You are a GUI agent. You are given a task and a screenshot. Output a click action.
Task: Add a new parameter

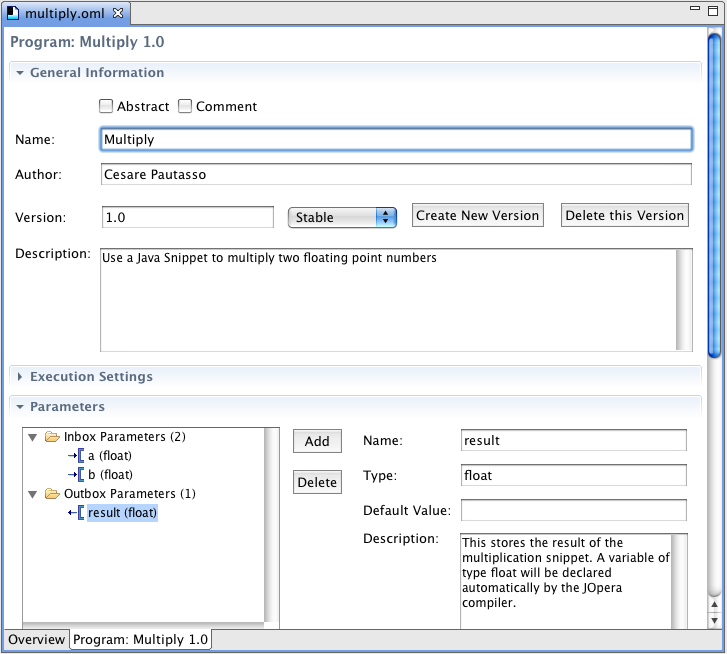click(317, 441)
